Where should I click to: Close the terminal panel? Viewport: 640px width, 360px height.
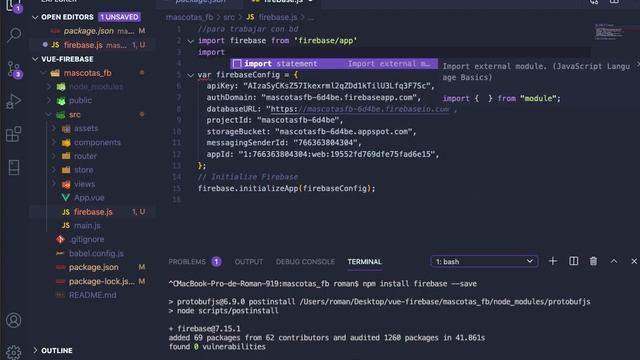[x=634, y=261]
